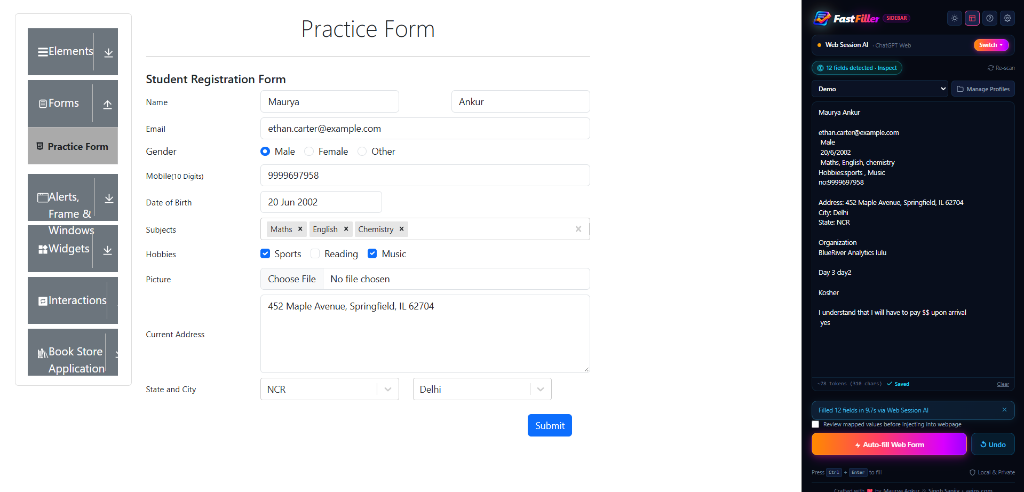Click inside the FastFiller profile text area
1024x492 pixels.
point(913,240)
